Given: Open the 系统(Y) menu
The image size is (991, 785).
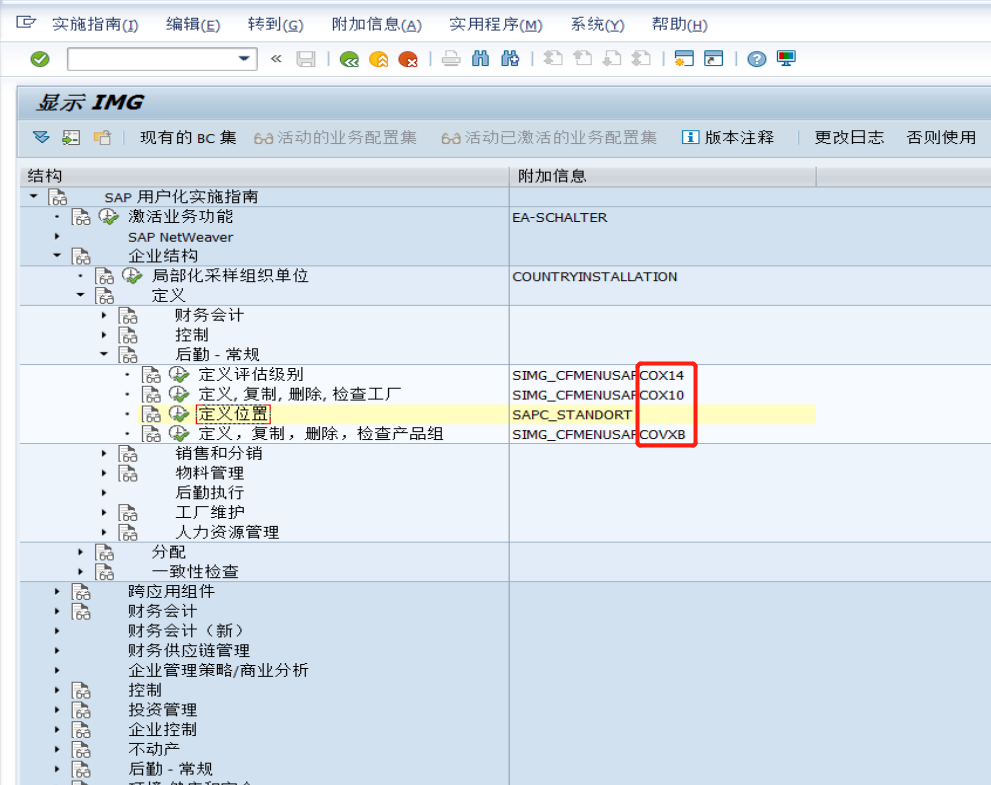Looking at the screenshot, I should click(597, 25).
